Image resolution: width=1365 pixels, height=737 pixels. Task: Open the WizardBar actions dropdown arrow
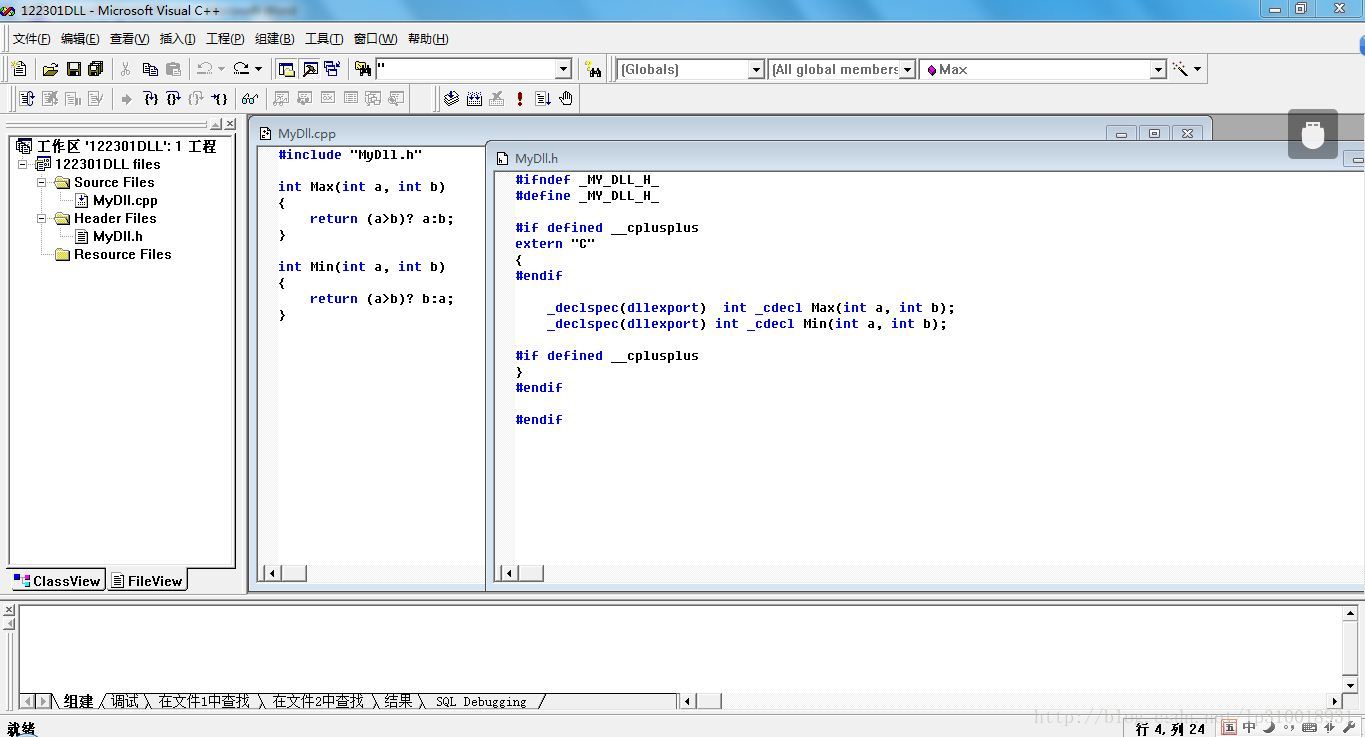pos(1197,69)
